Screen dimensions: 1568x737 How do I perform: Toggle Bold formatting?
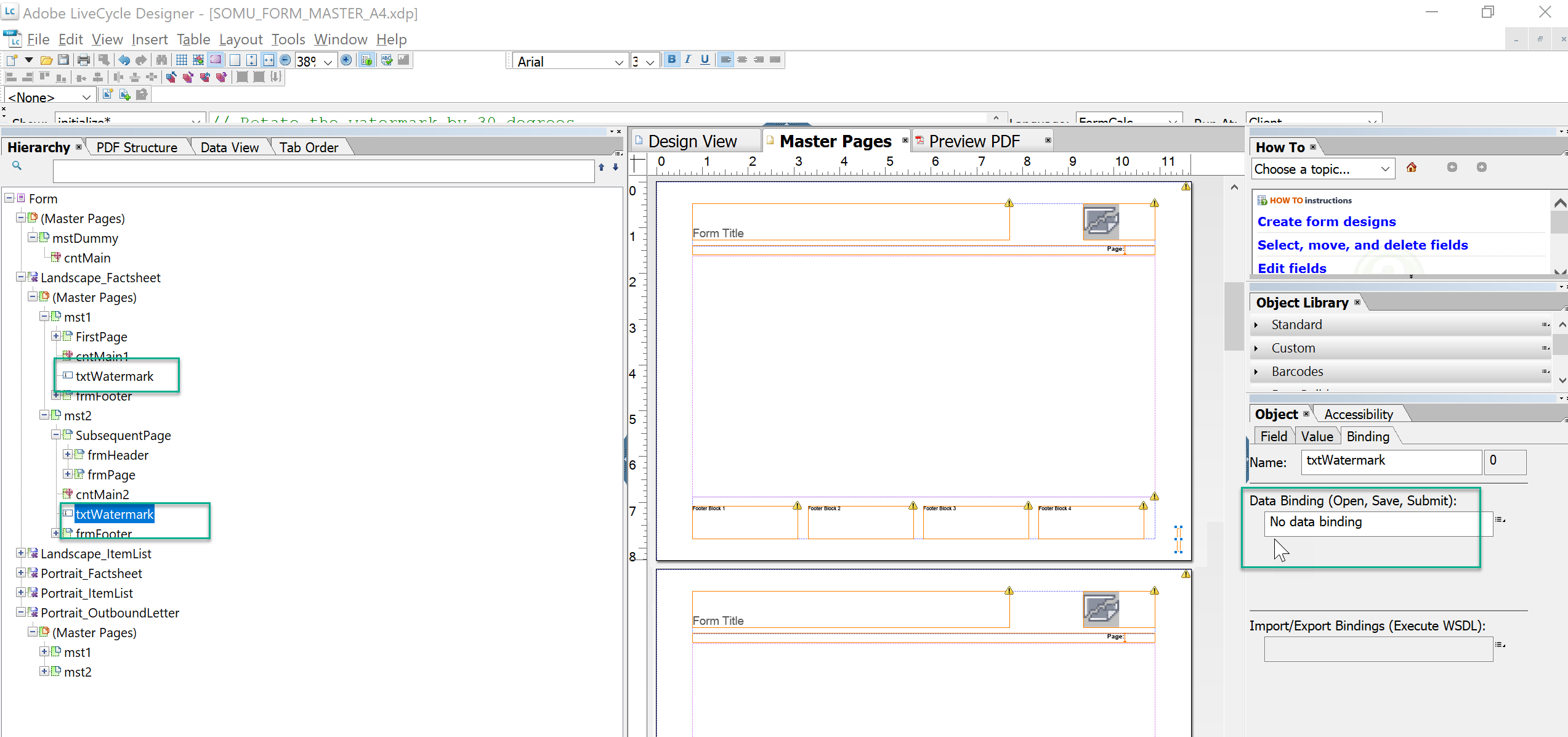point(672,60)
